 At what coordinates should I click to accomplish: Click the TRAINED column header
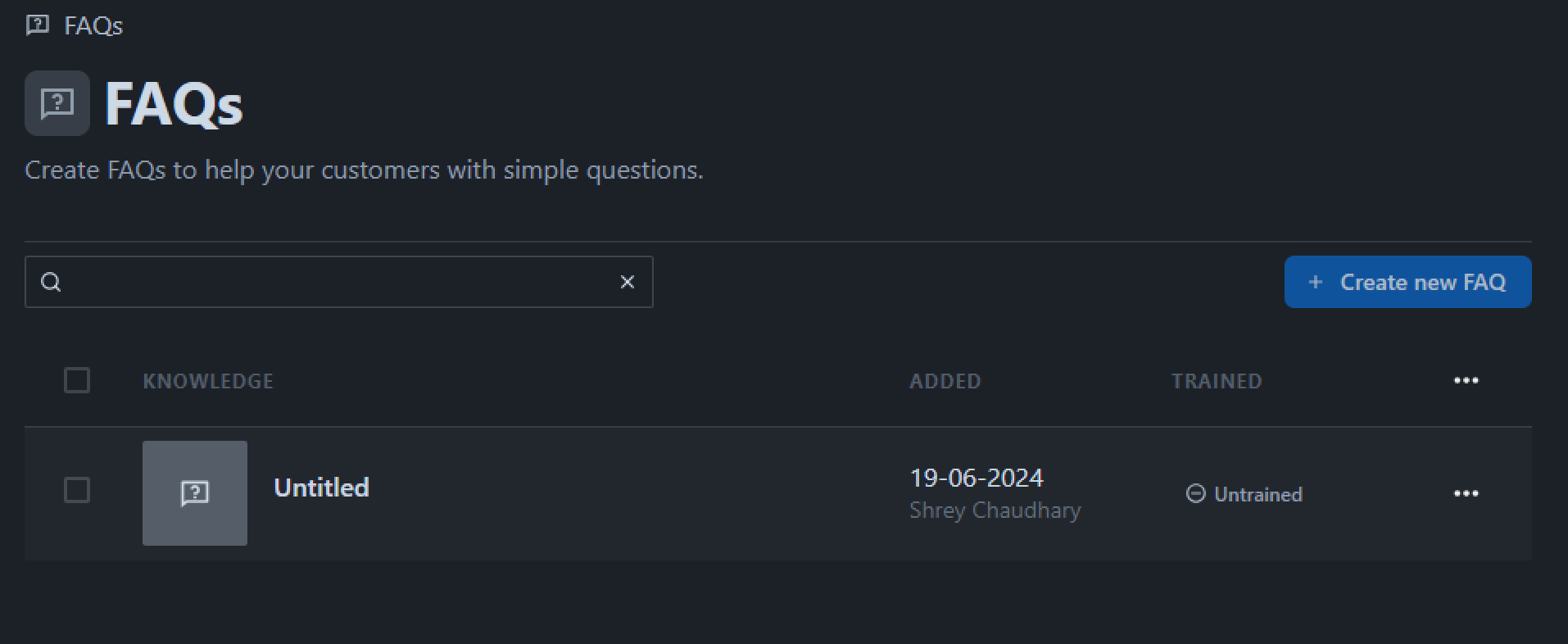click(x=1216, y=380)
